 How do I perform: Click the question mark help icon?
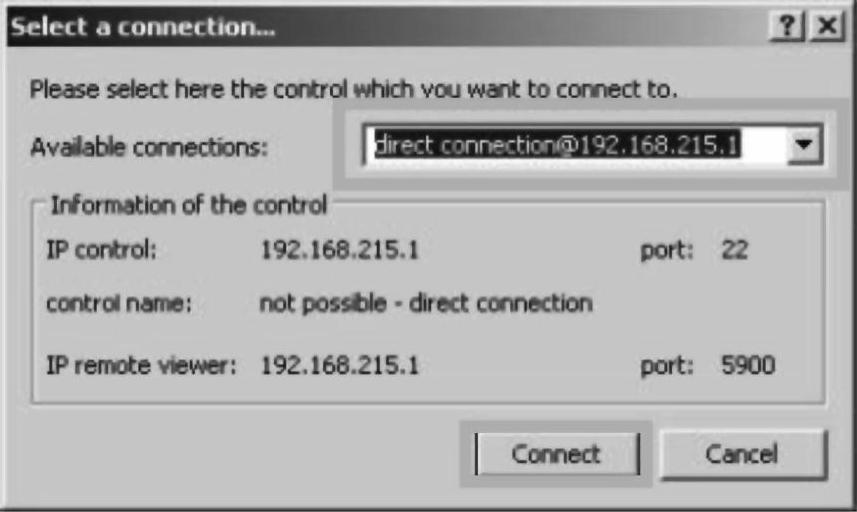point(786,26)
